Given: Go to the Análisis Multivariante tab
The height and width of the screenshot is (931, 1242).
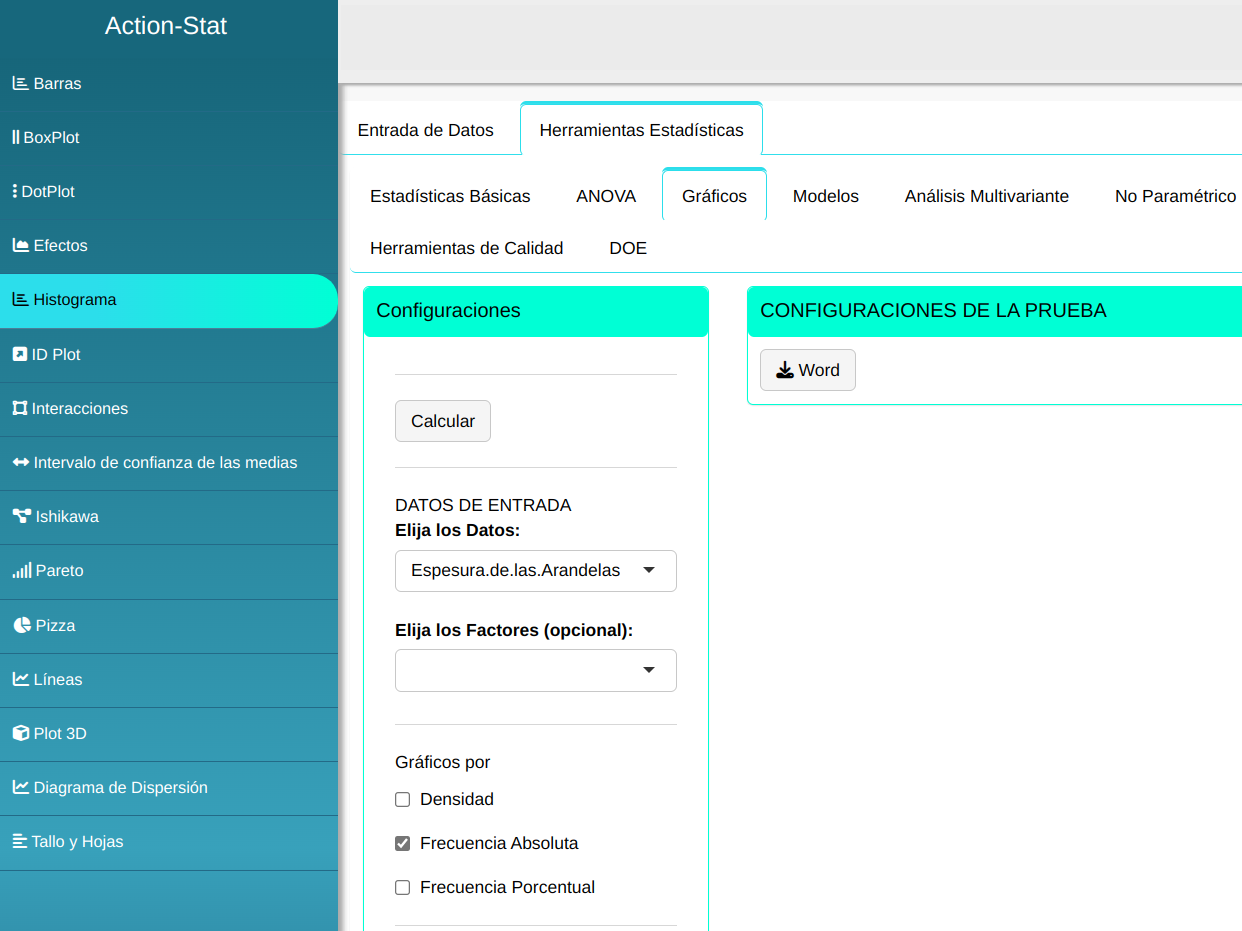Looking at the screenshot, I should coord(986,196).
